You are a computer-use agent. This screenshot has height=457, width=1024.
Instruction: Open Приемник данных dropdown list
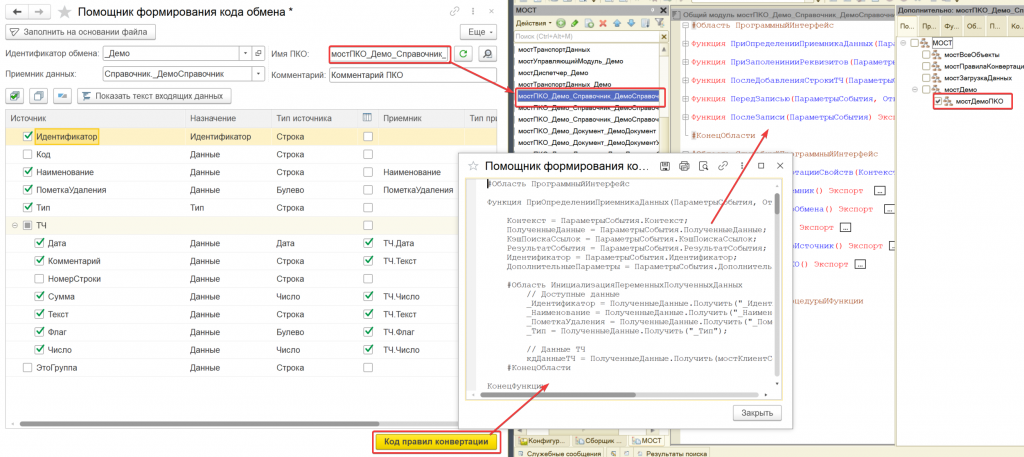[x=259, y=74]
